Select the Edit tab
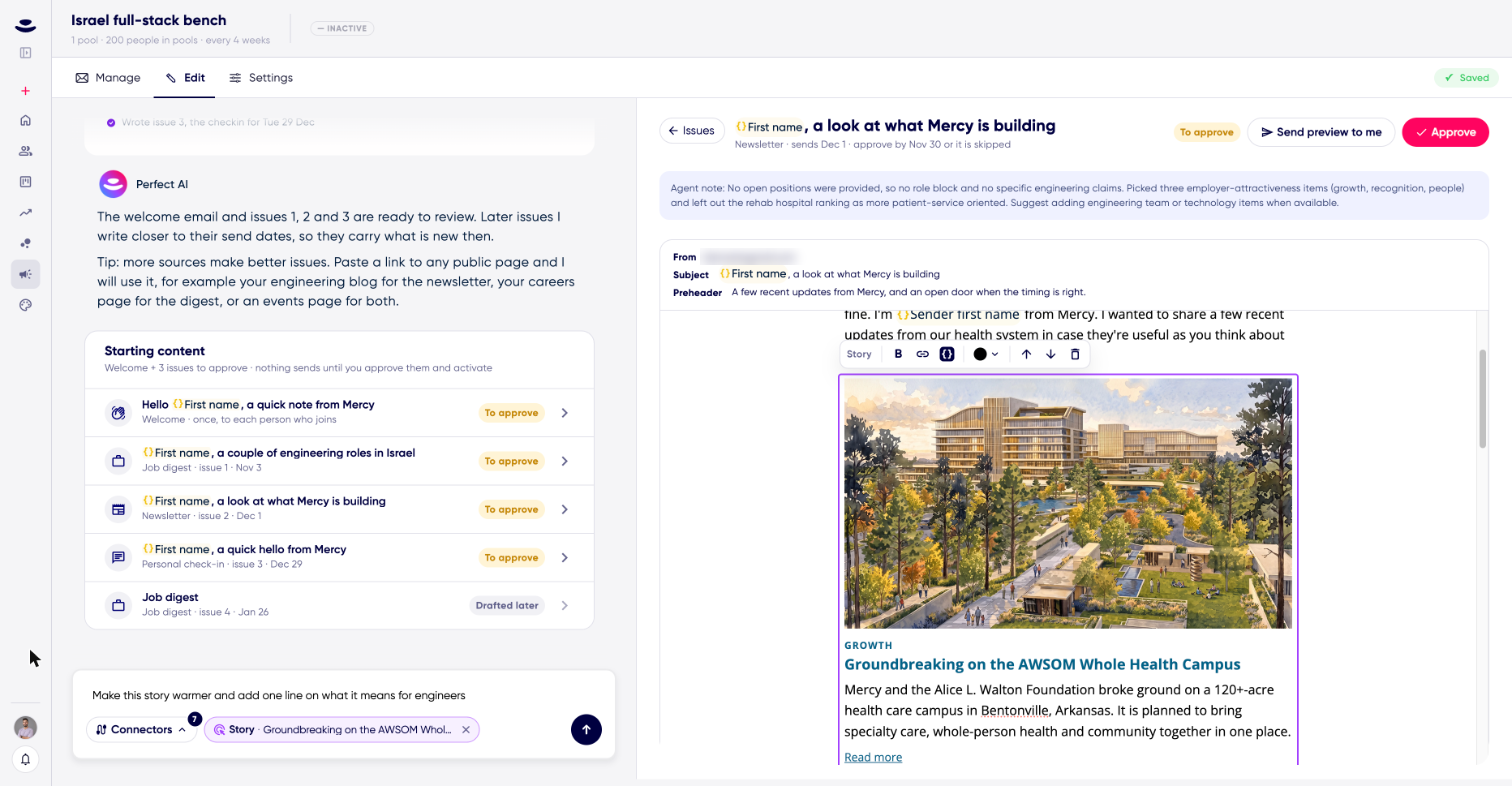 click(185, 78)
